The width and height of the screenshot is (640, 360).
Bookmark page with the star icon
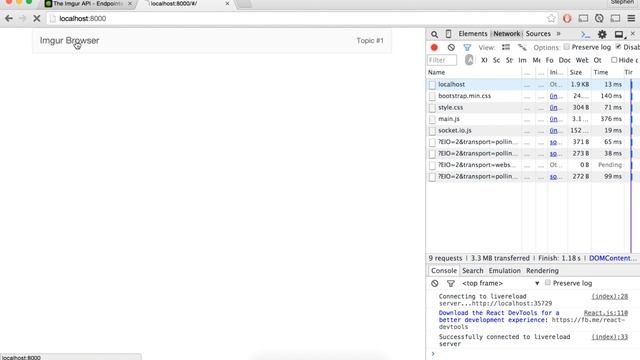click(551, 18)
